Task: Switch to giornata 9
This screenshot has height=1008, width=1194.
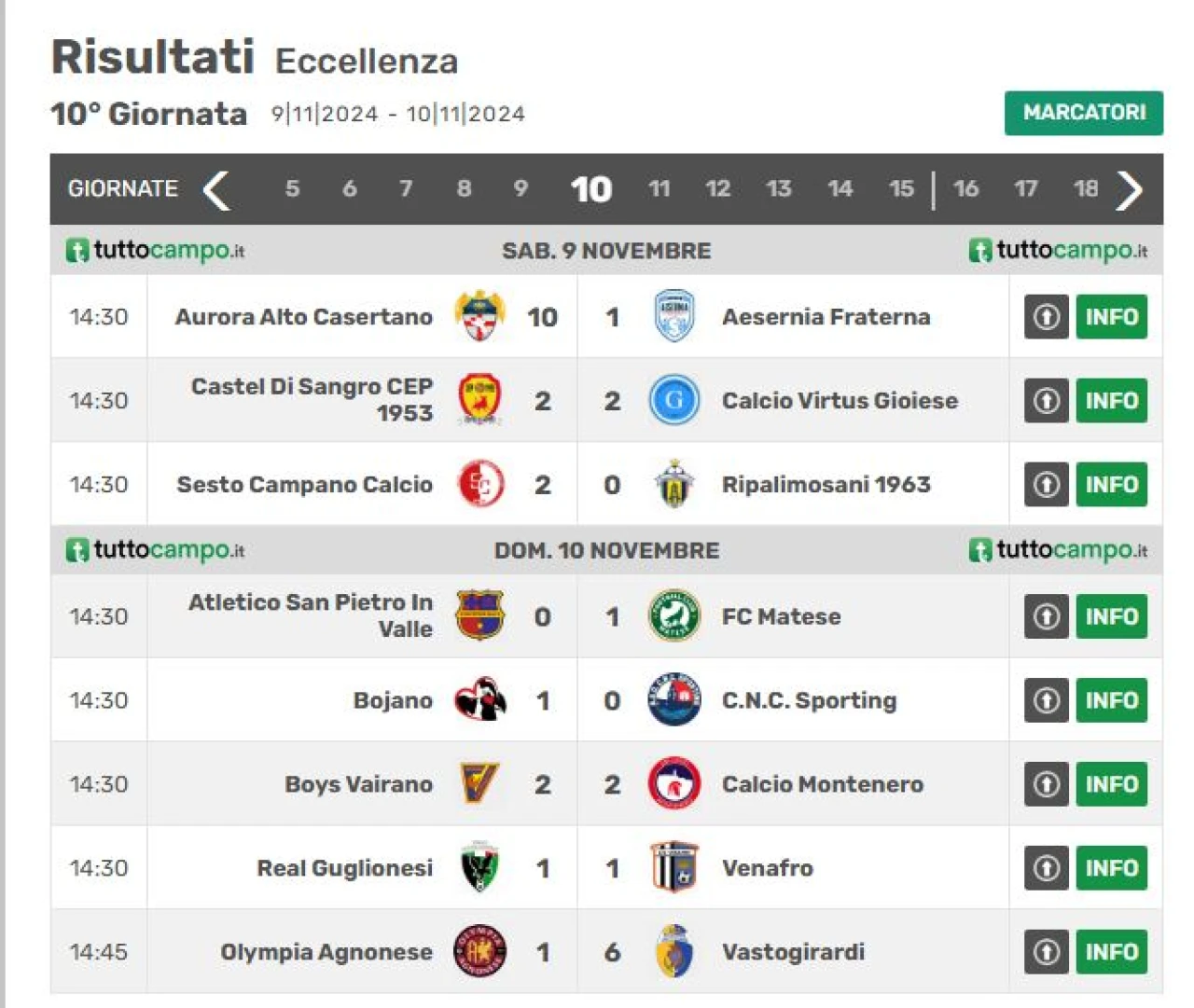Action: 521,189
